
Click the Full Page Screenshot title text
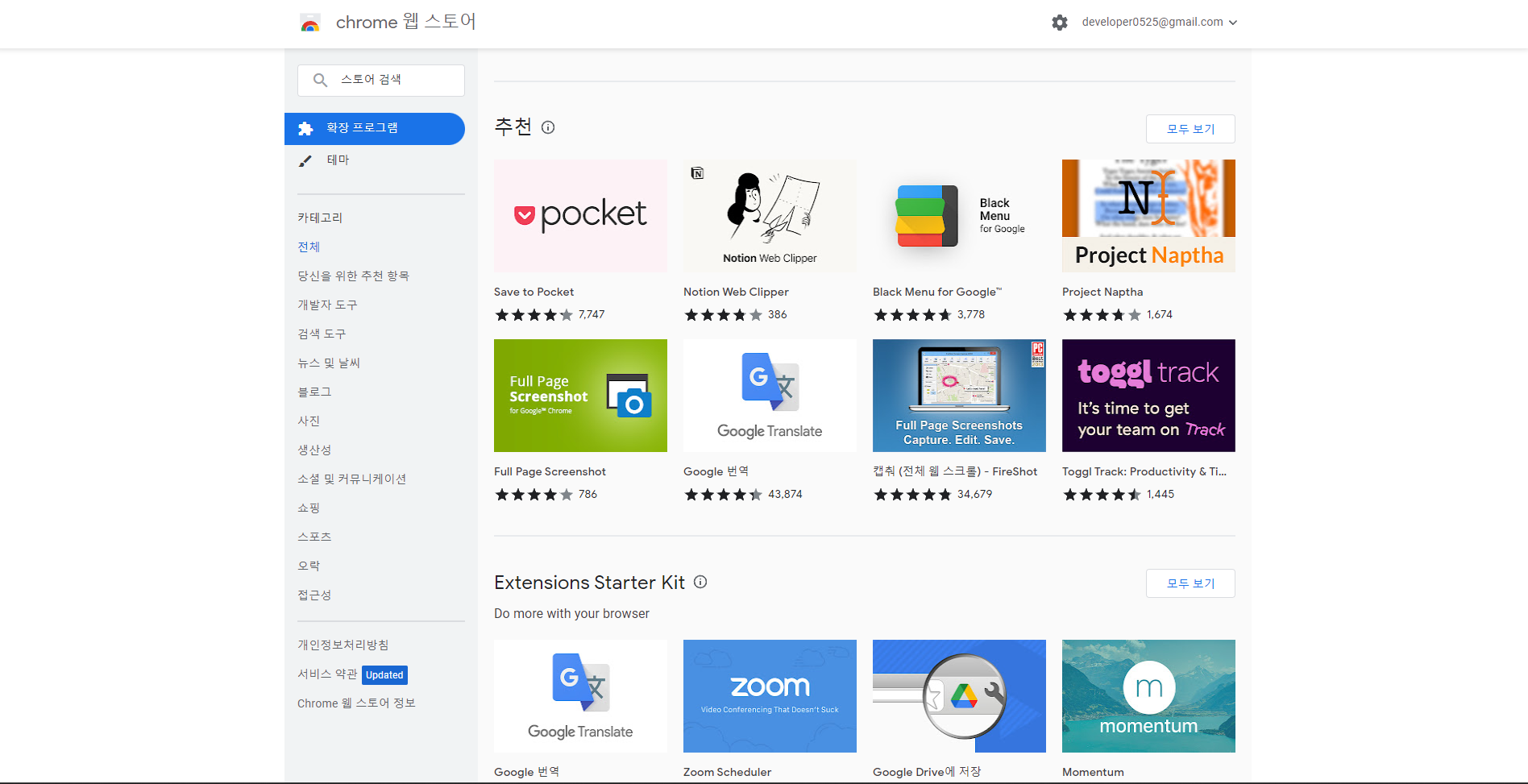(550, 471)
